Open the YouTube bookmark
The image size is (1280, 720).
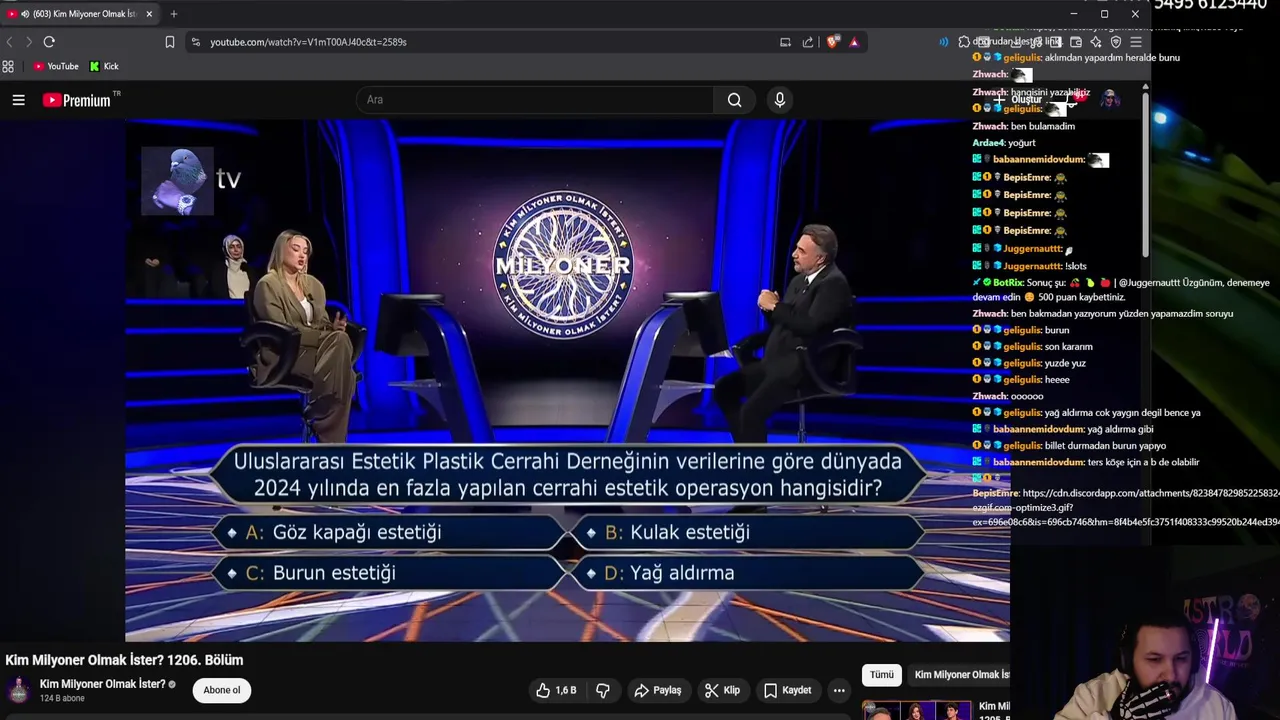(x=56, y=67)
